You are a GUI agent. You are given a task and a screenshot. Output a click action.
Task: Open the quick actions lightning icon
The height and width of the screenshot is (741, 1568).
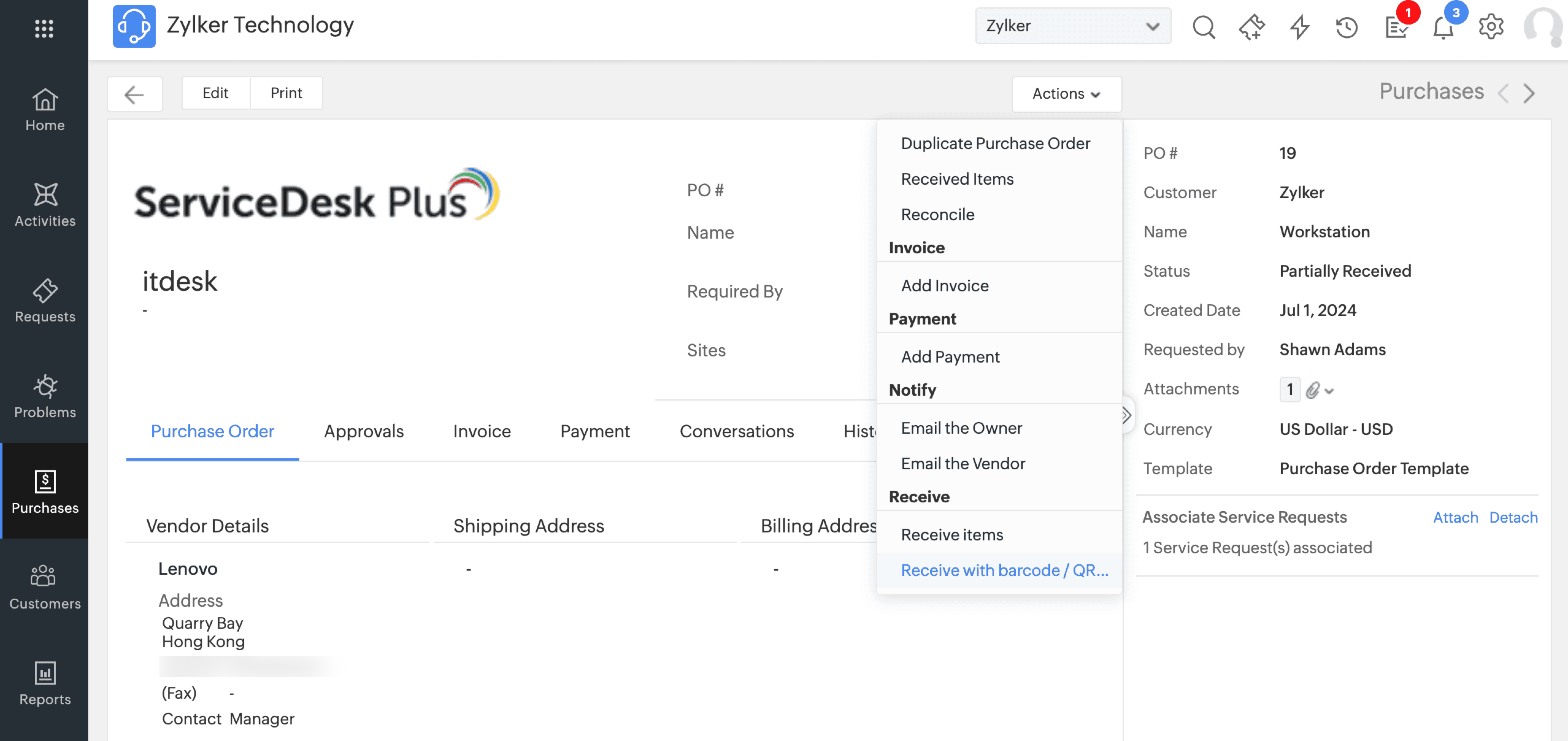[1299, 27]
